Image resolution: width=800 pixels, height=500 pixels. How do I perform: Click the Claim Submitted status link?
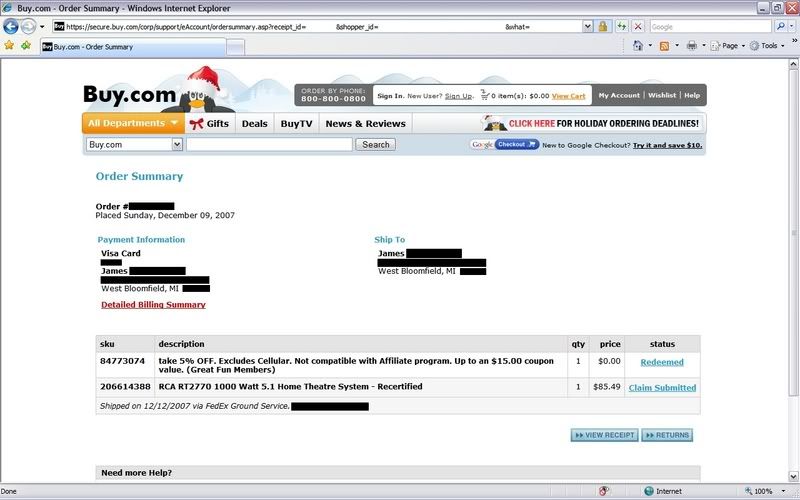662,388
